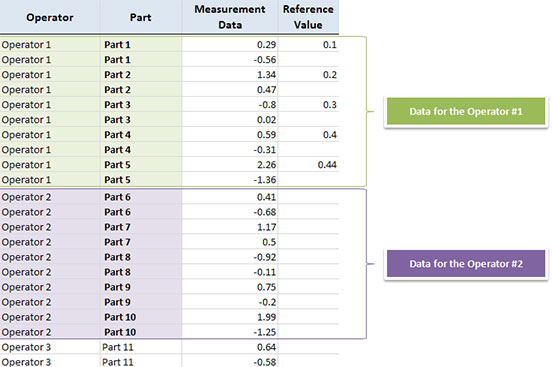This screenshot has height=367, width=552.
Task: Click Part 7 cell in the 0.5 row
Action: pos(141,242)
